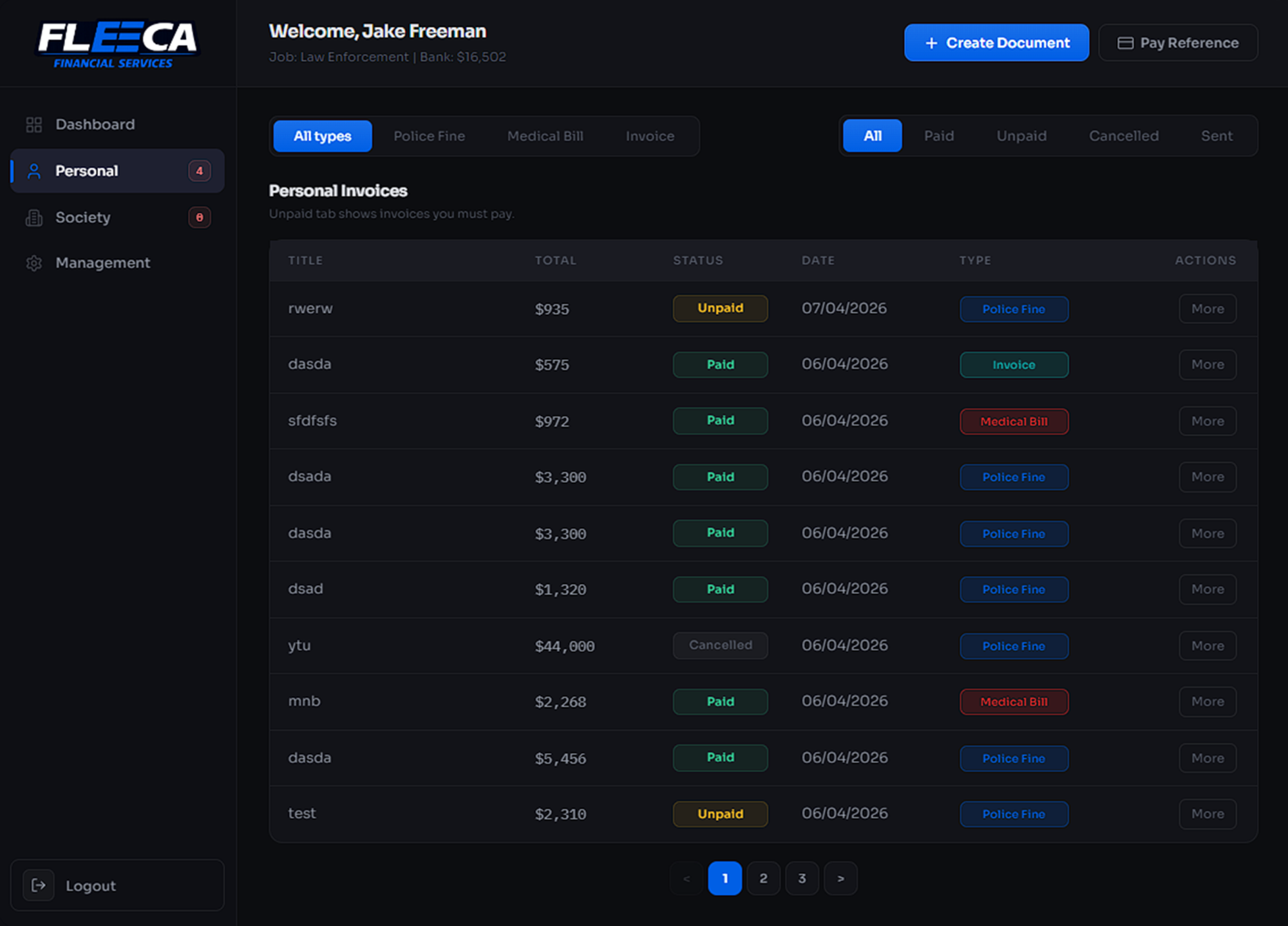1288x926 pixels.
Task: Click the Management gear icon
Action: (x=34, y=263)
